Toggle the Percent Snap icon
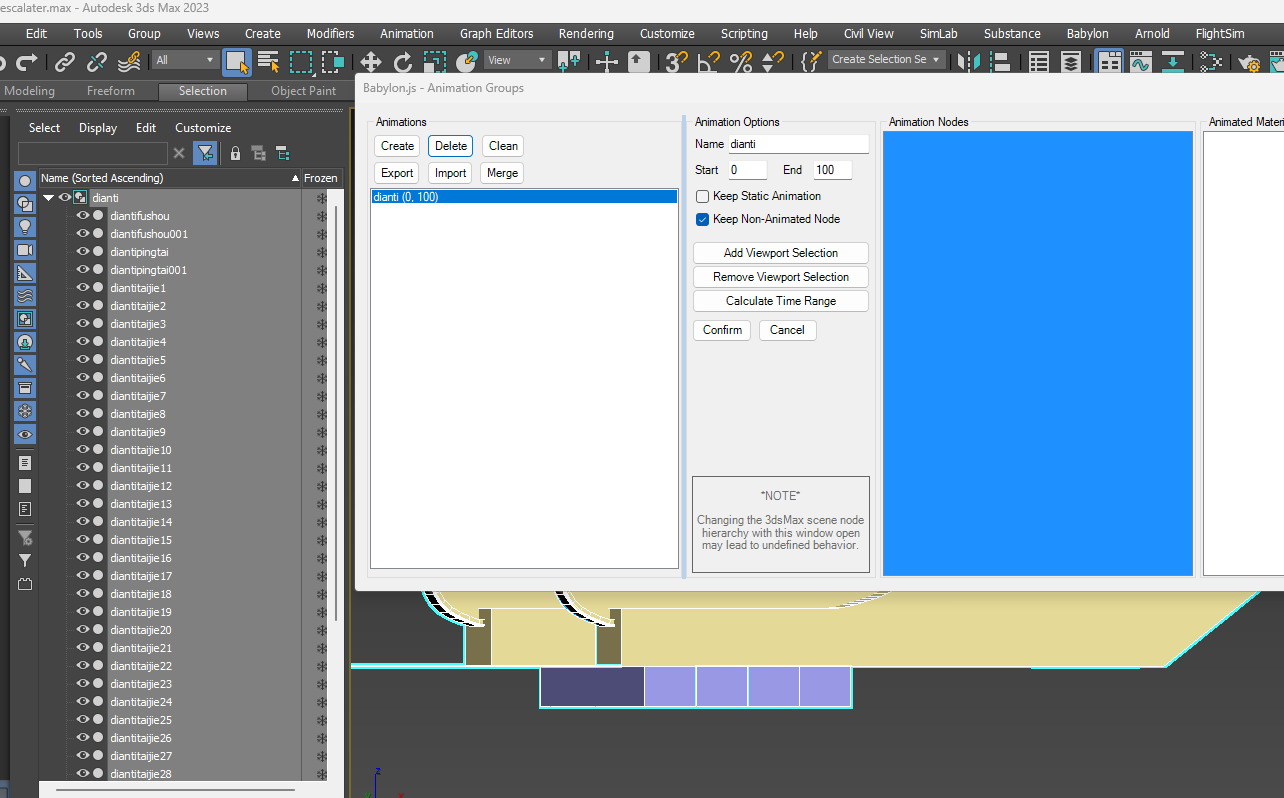Image resolution: width=1284 pixels, height=798 pixels. [x=741, y=62]
